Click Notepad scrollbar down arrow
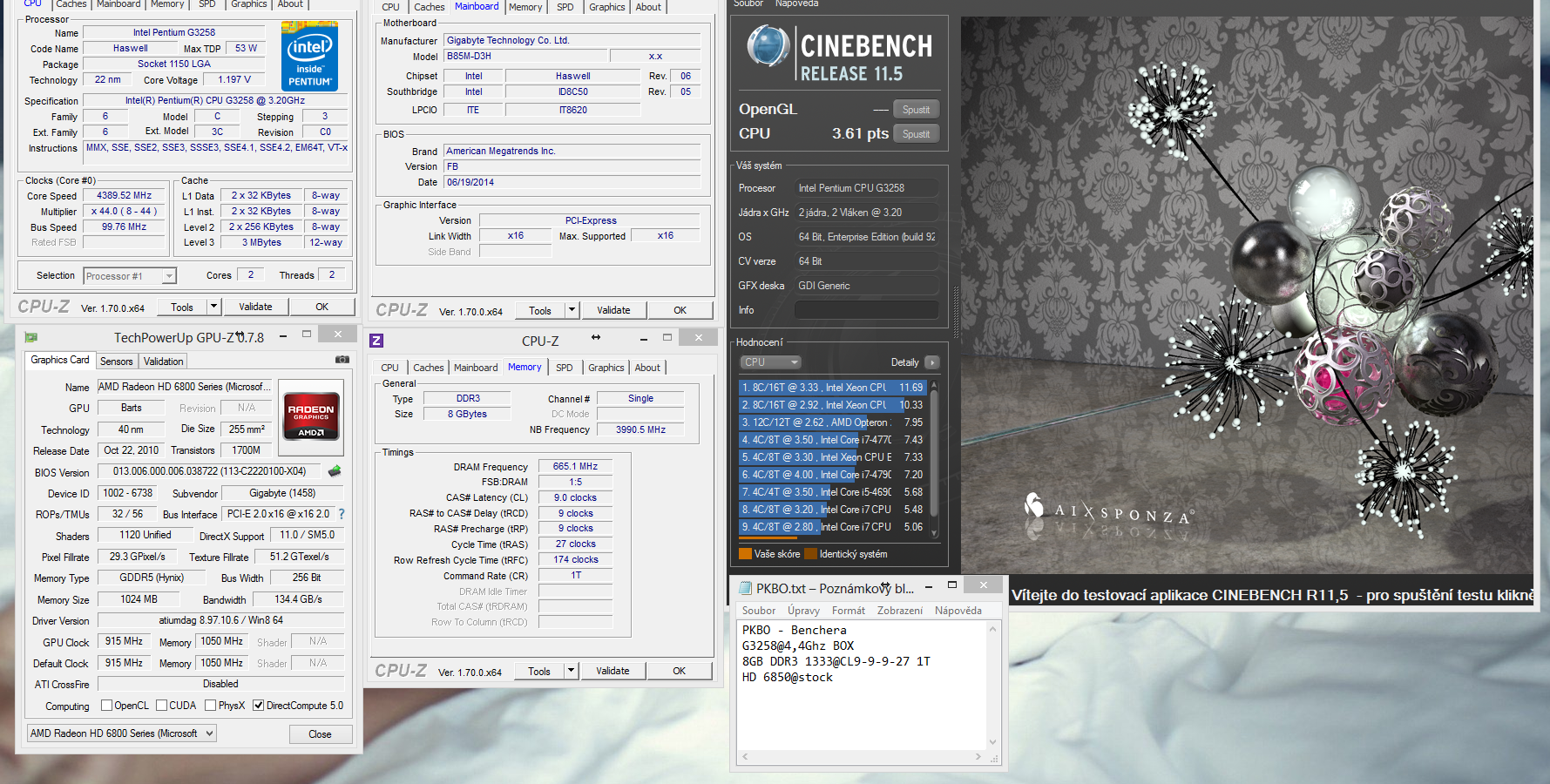 tap(992, 743)
